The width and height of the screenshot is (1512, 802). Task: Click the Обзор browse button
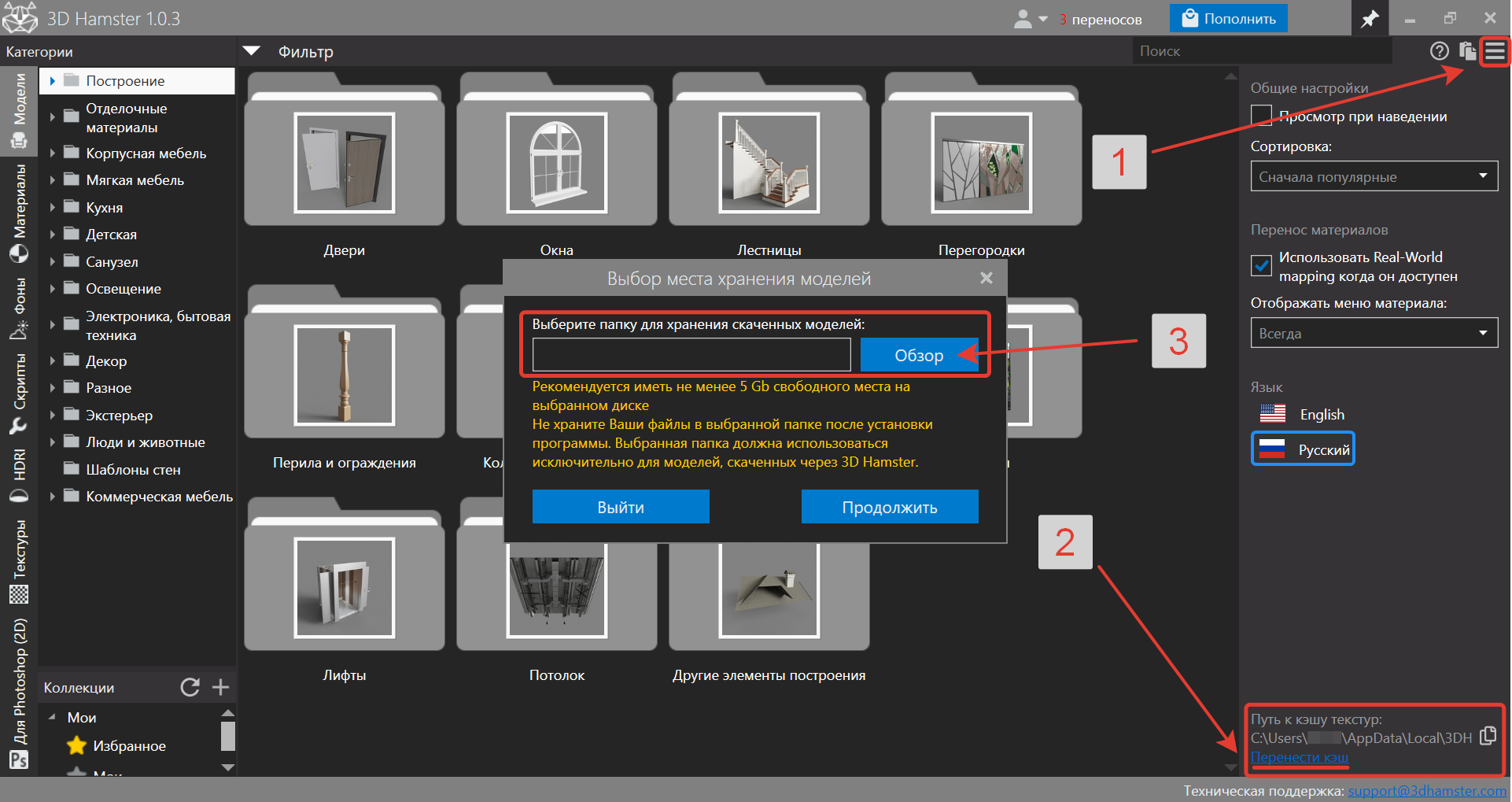pyautogui.click(x=919, y=355)
